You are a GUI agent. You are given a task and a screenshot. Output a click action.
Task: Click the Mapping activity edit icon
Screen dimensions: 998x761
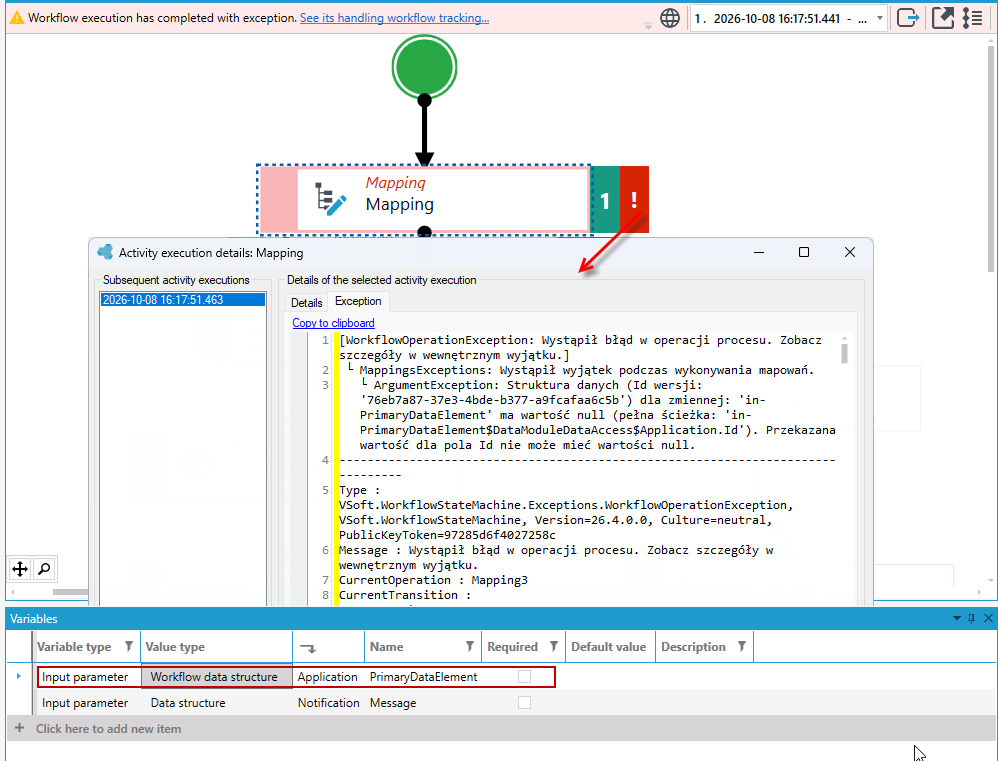331,199
